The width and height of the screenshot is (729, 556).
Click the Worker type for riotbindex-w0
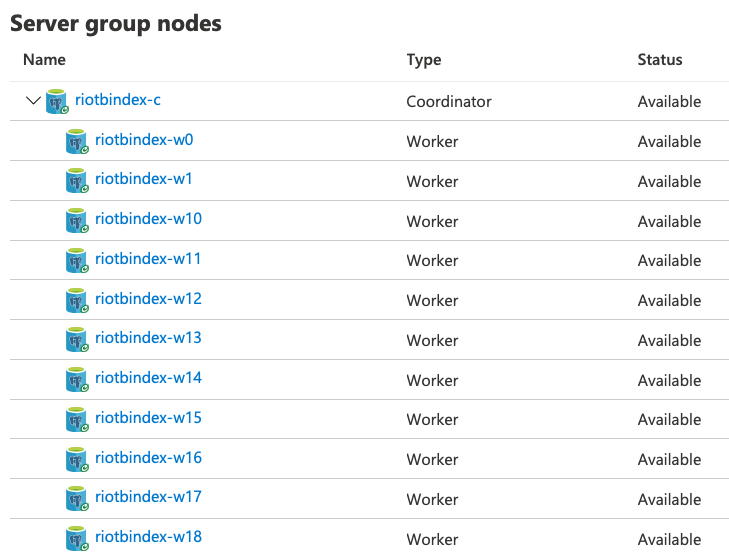pyautogui.click(x=432, y=141)
